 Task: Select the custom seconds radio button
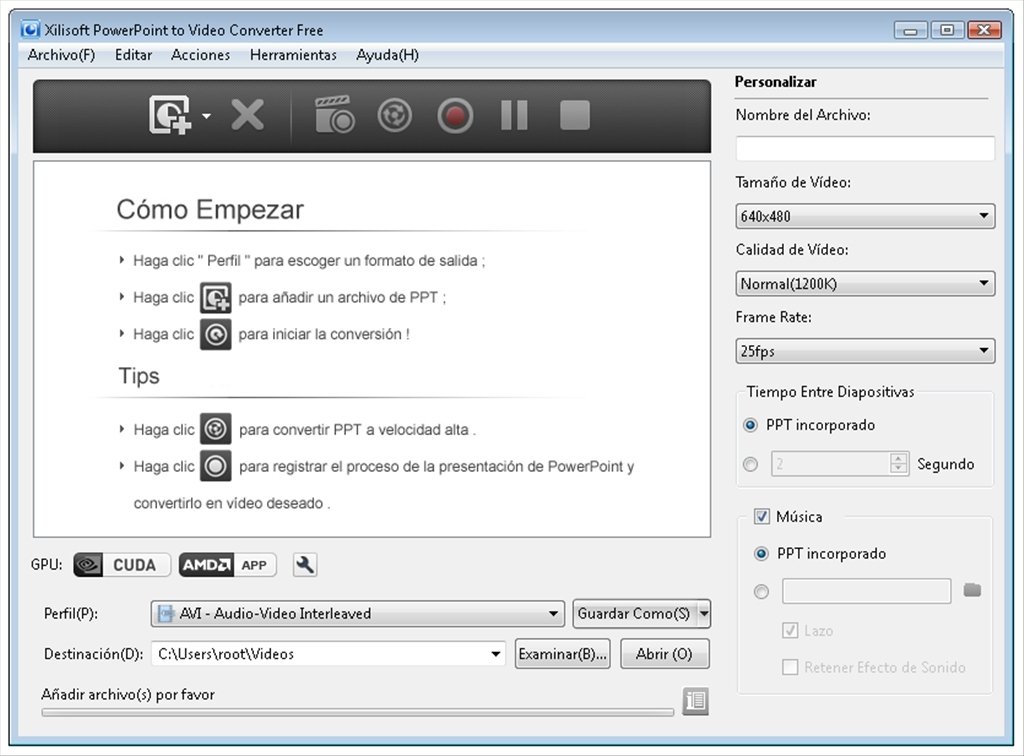point(750,464)
